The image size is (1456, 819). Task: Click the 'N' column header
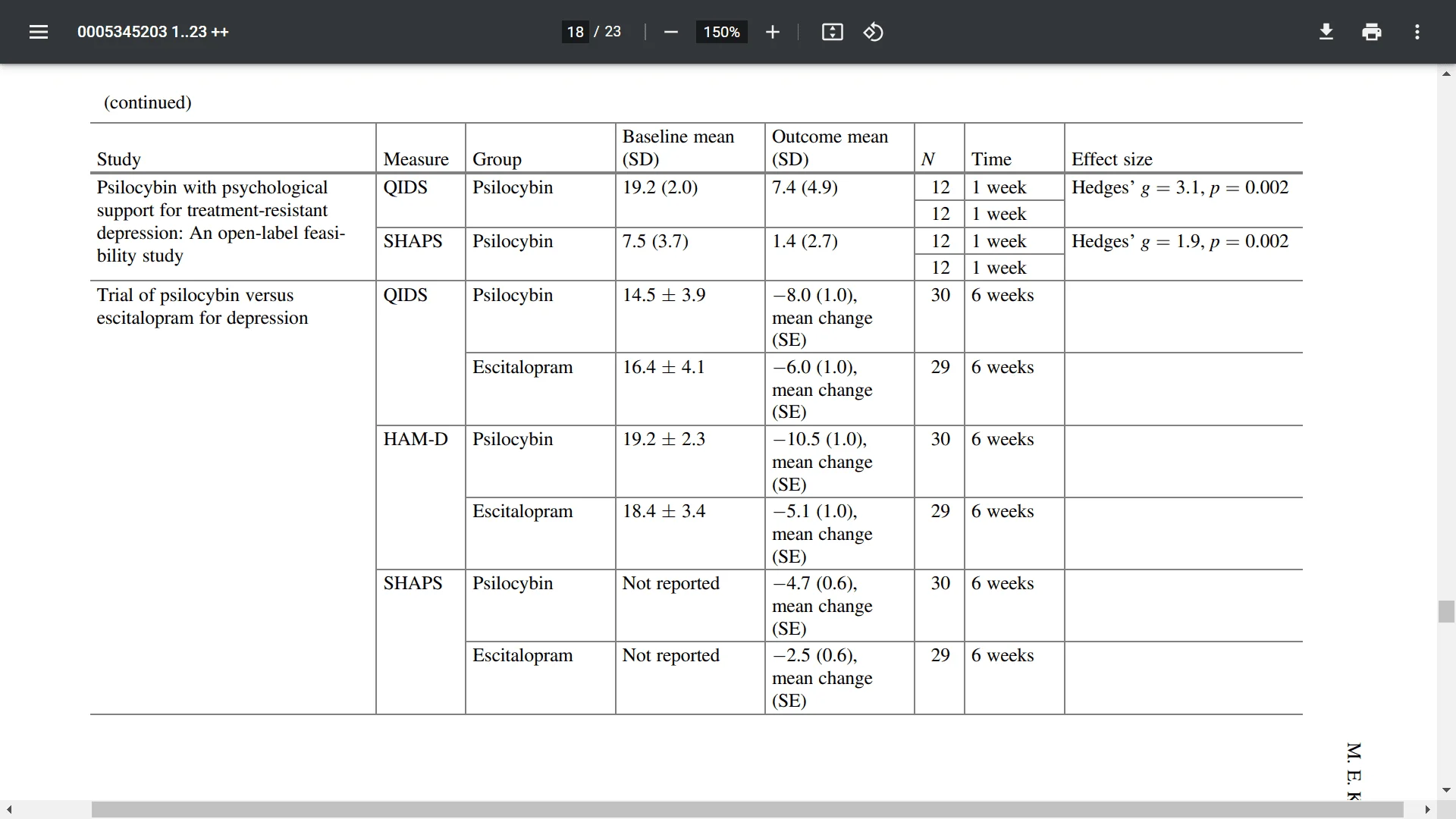(x=928, y=159)
